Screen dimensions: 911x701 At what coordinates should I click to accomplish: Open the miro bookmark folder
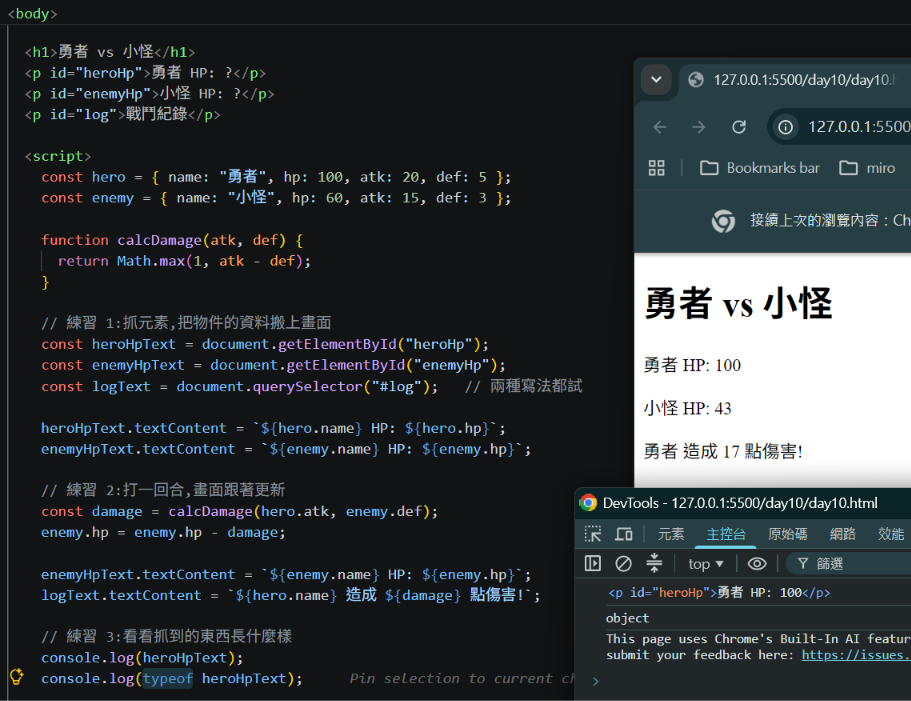coord(867,168)
